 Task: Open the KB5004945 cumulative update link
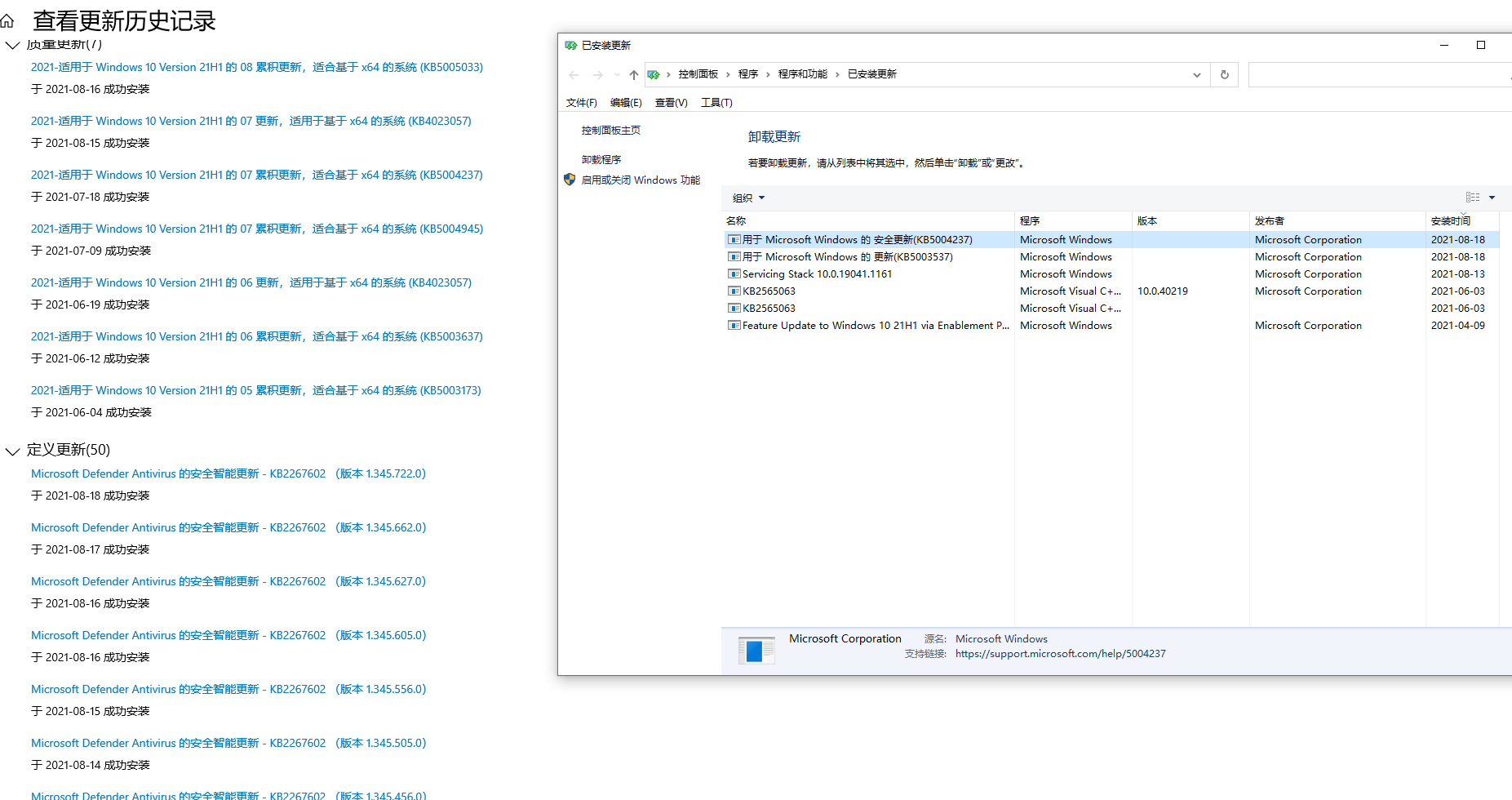click(257, 229)
